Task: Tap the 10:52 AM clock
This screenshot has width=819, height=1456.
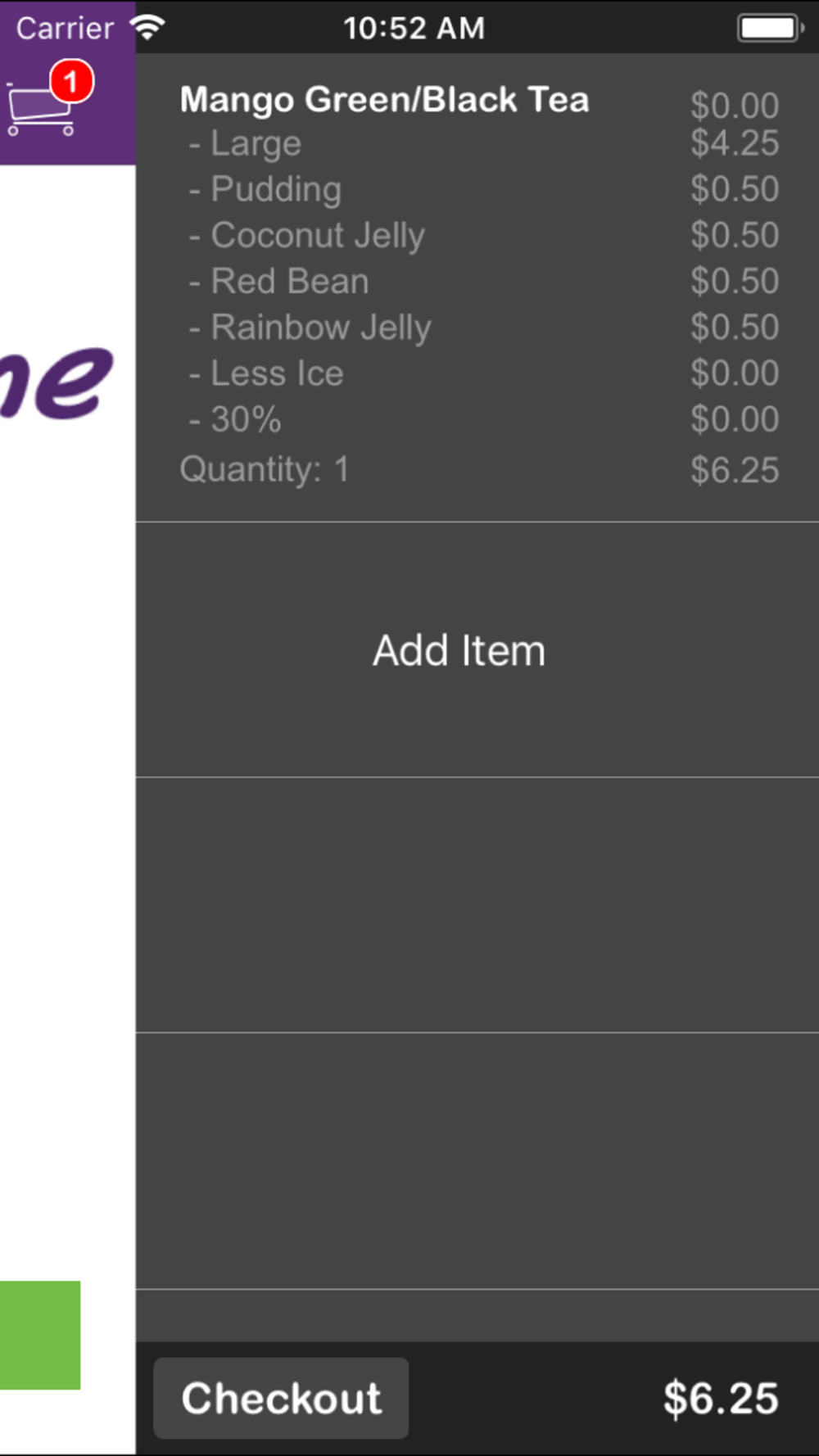Action: point(414,29)
